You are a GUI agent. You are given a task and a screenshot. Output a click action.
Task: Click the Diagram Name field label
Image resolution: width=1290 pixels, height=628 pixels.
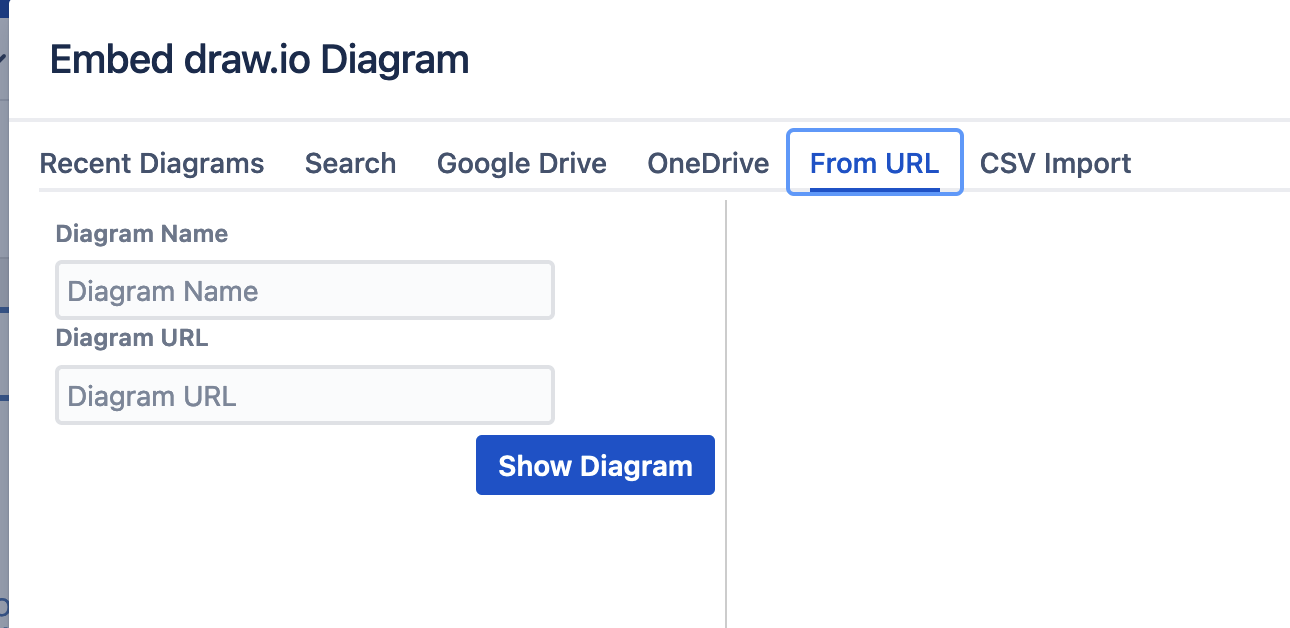coord(141,234)
